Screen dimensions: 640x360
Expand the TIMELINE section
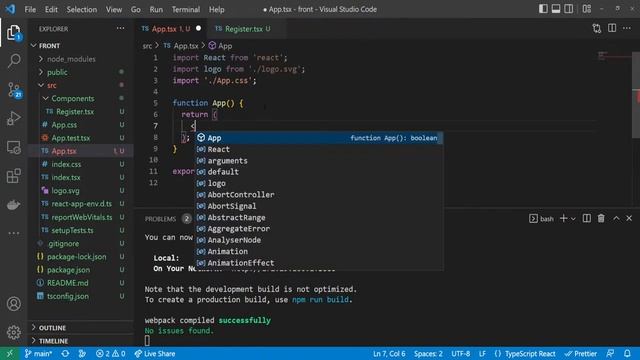[81, 341]
